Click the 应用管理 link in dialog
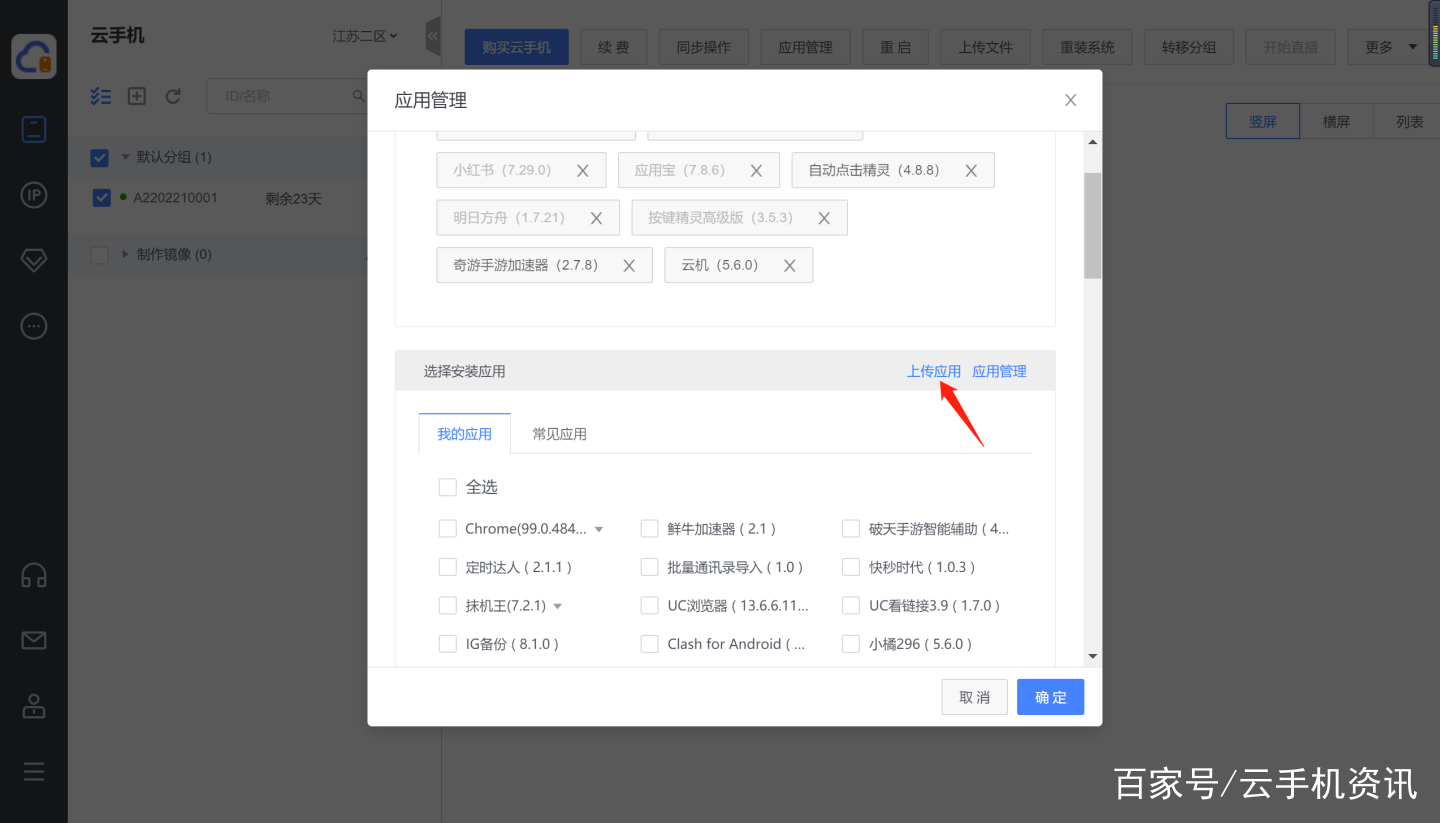1440x823 pixels. [x=1000, y=371]
